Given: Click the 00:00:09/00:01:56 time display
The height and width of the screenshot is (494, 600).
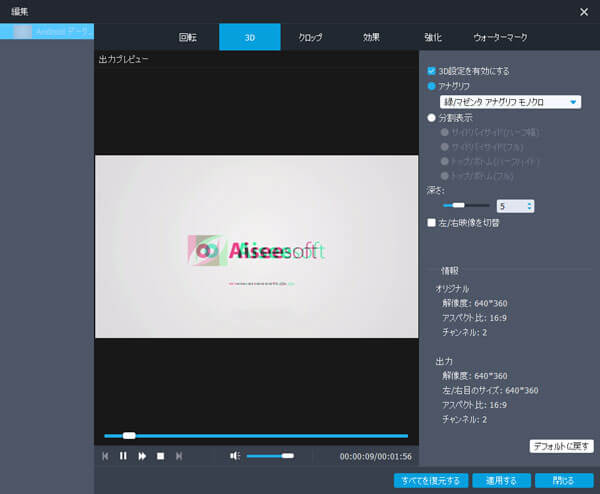Looking at the screenshot, I should [x=375, y=457].
